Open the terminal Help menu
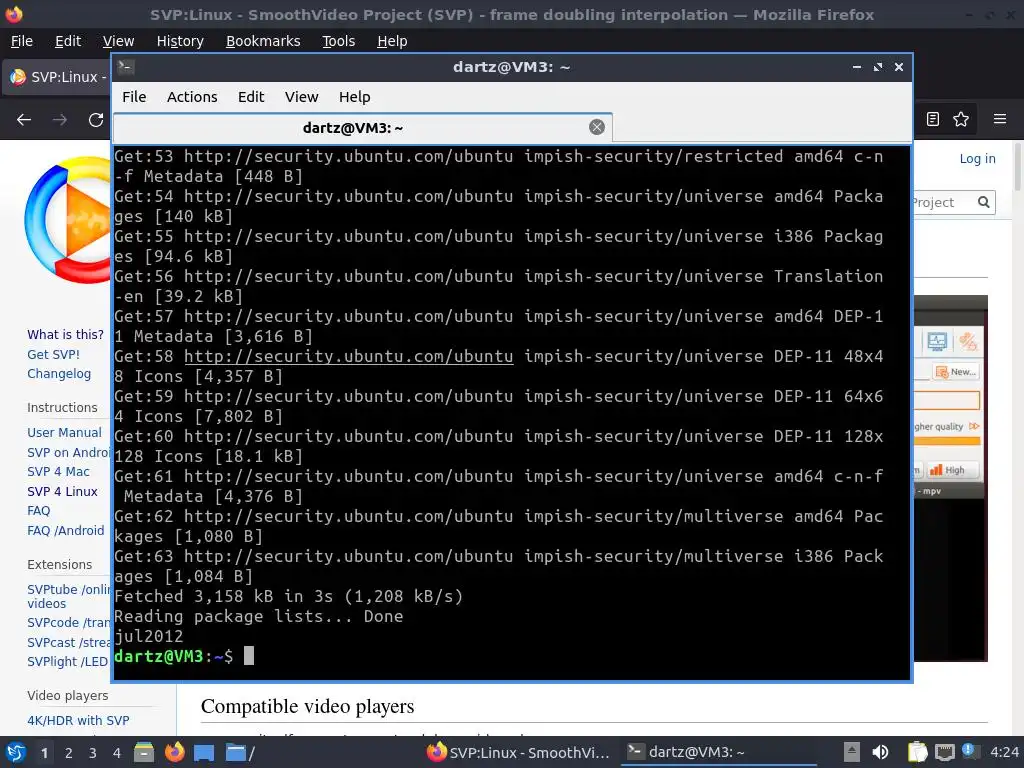This screenshot has width=1024, height=768. [x=355, y=97]
